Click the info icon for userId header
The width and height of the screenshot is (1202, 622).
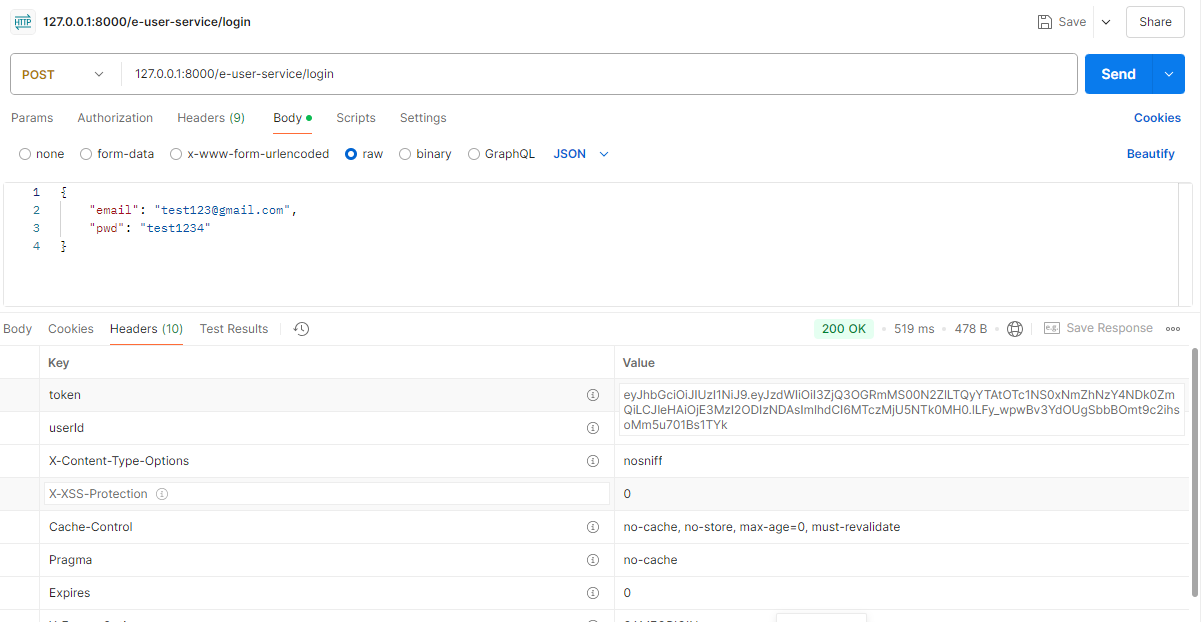[x=592, y=428]
